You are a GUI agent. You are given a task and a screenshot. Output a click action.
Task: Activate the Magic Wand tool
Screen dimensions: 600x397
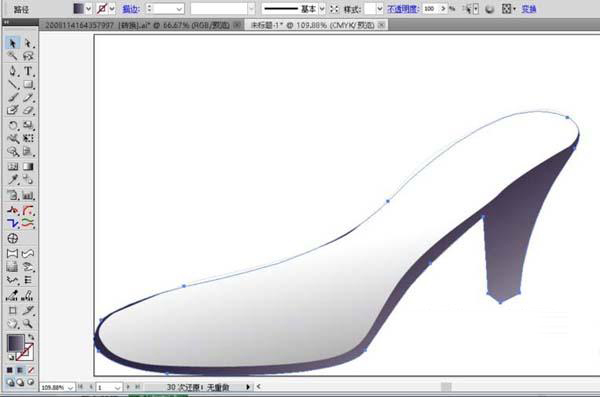click(x=13, y=56)
